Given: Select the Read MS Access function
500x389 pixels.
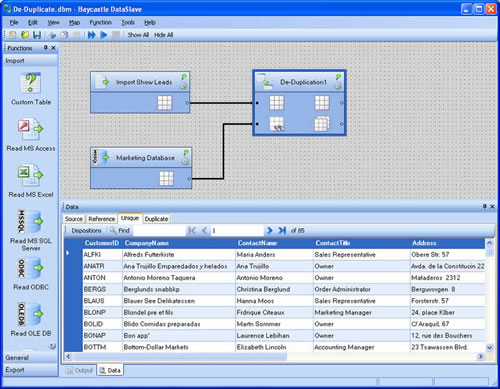Looking at the screenshot, I should tap(31, 135).
